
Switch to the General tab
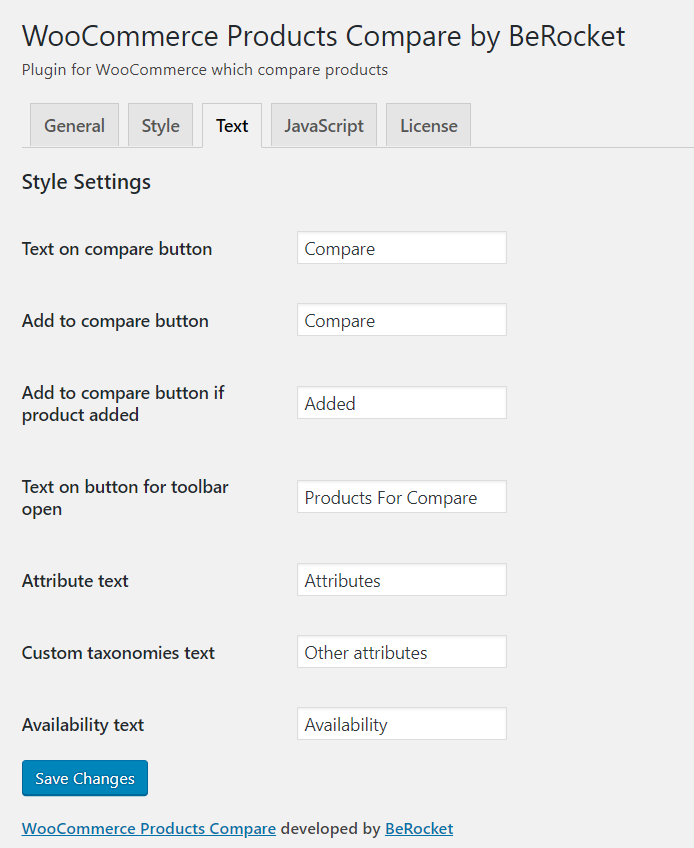pyautogui.click(x=74, y=125)
